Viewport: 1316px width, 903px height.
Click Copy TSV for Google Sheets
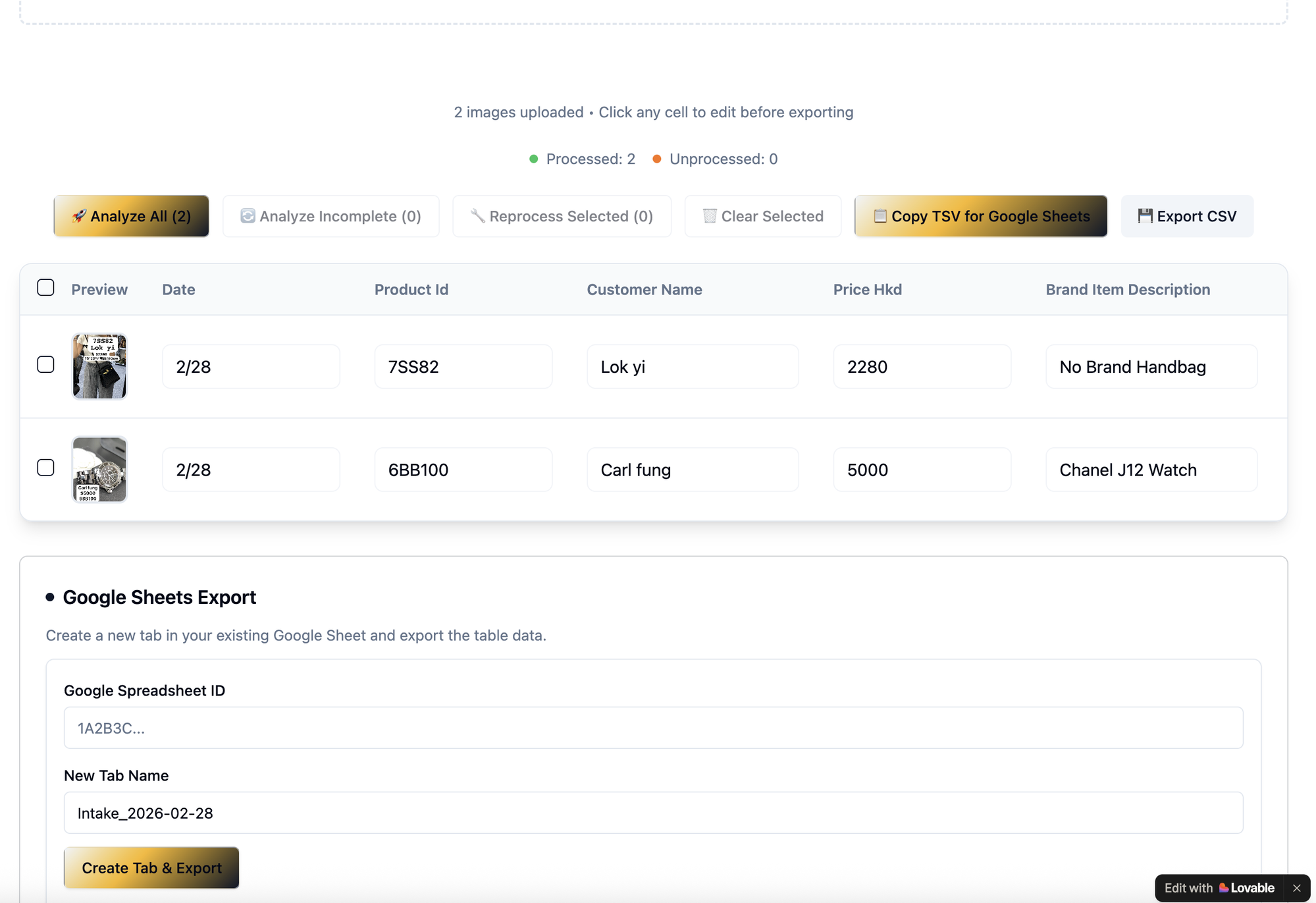[980, 216]
